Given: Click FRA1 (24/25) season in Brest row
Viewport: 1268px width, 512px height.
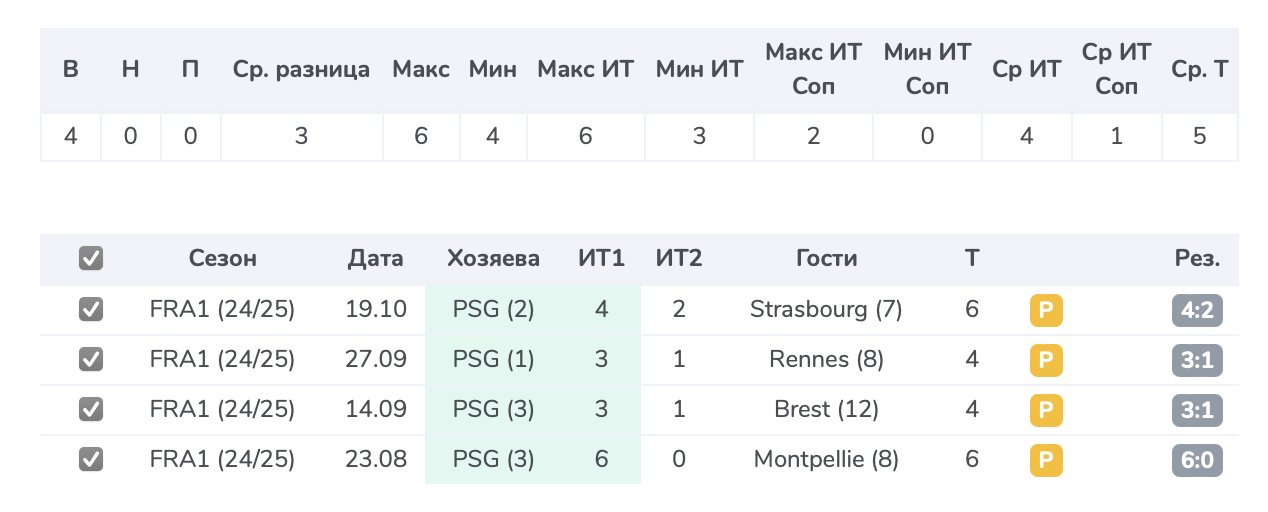Looking at the screenshot, I should tap(222, 410).
